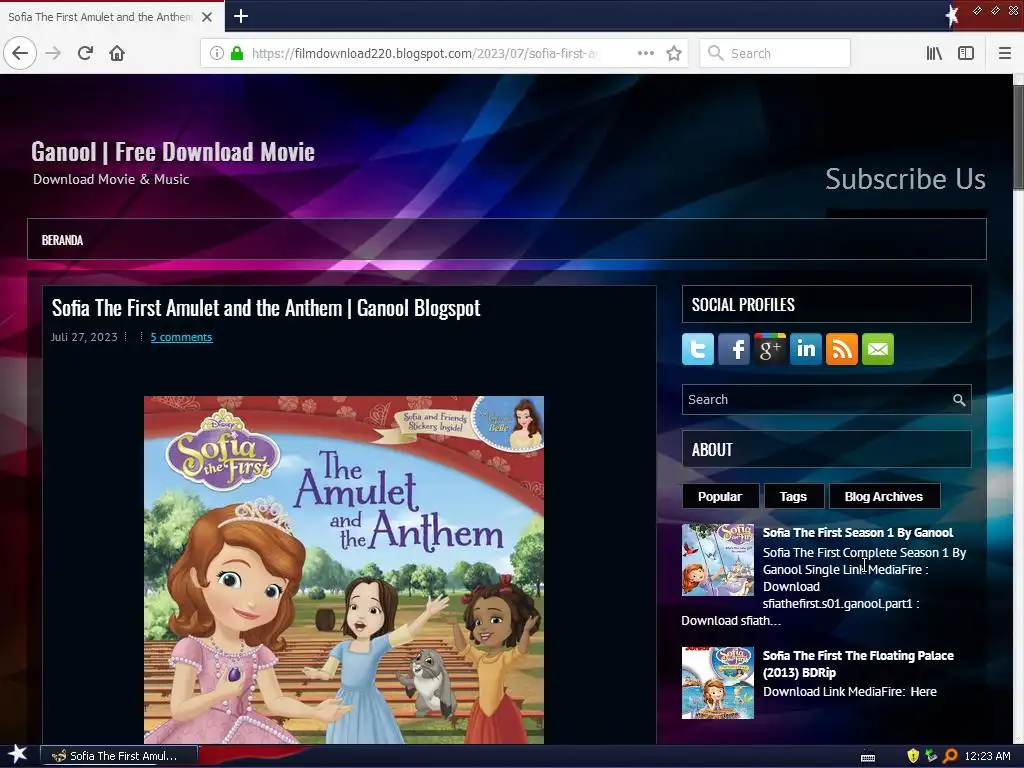Select the Popular tab
This screenshot has height=768, width=1024.
[720, 496]
